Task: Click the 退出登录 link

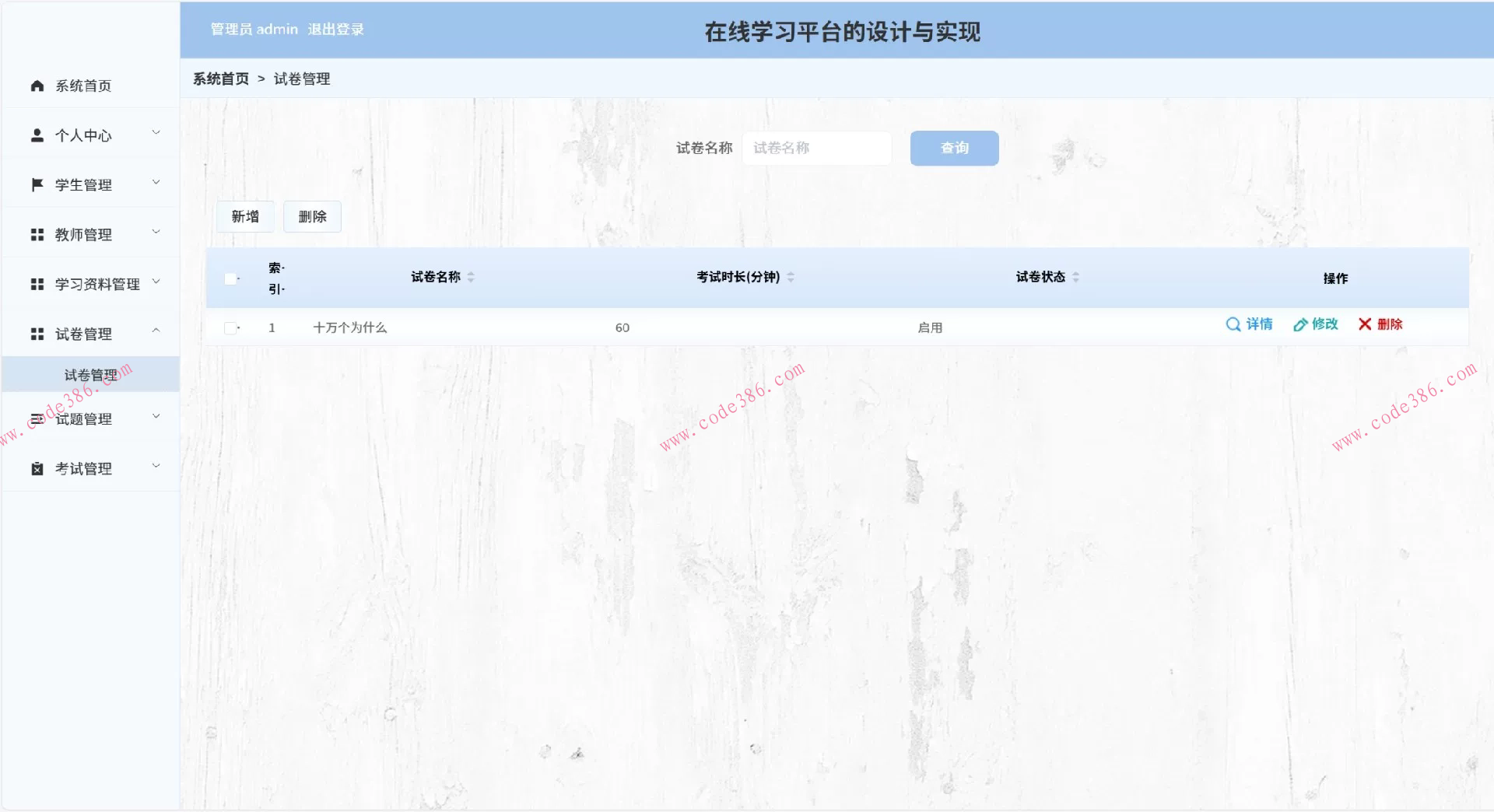Action: [x=335, y=30]
